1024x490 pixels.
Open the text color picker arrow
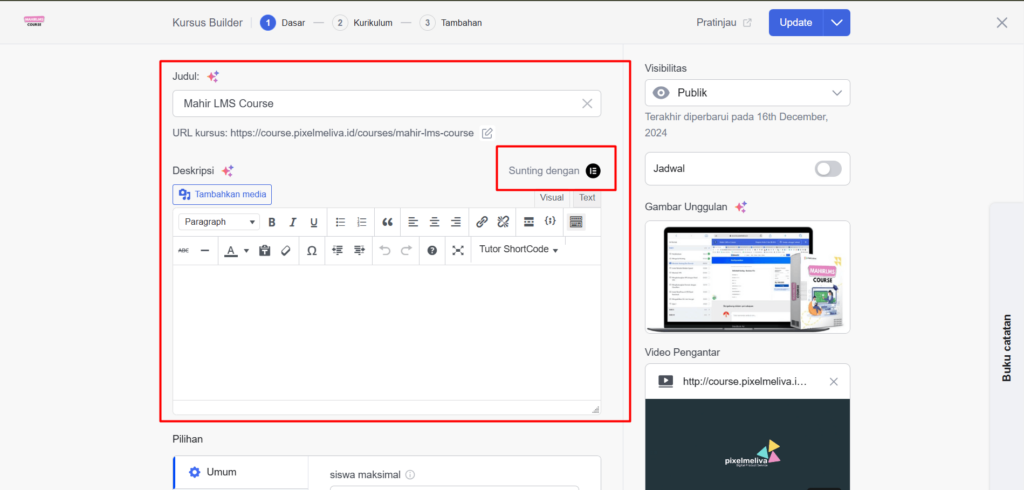pos(246,250)
